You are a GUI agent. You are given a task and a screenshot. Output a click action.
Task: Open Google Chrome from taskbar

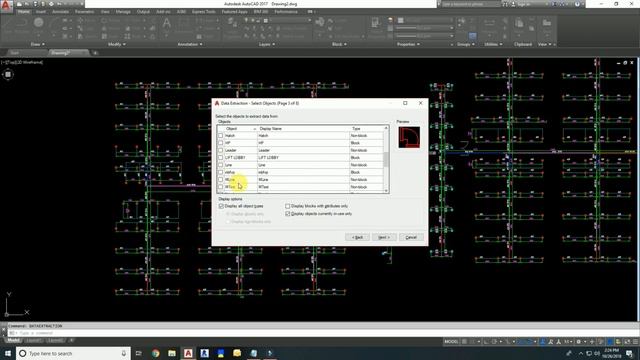(x=156, y=353)
